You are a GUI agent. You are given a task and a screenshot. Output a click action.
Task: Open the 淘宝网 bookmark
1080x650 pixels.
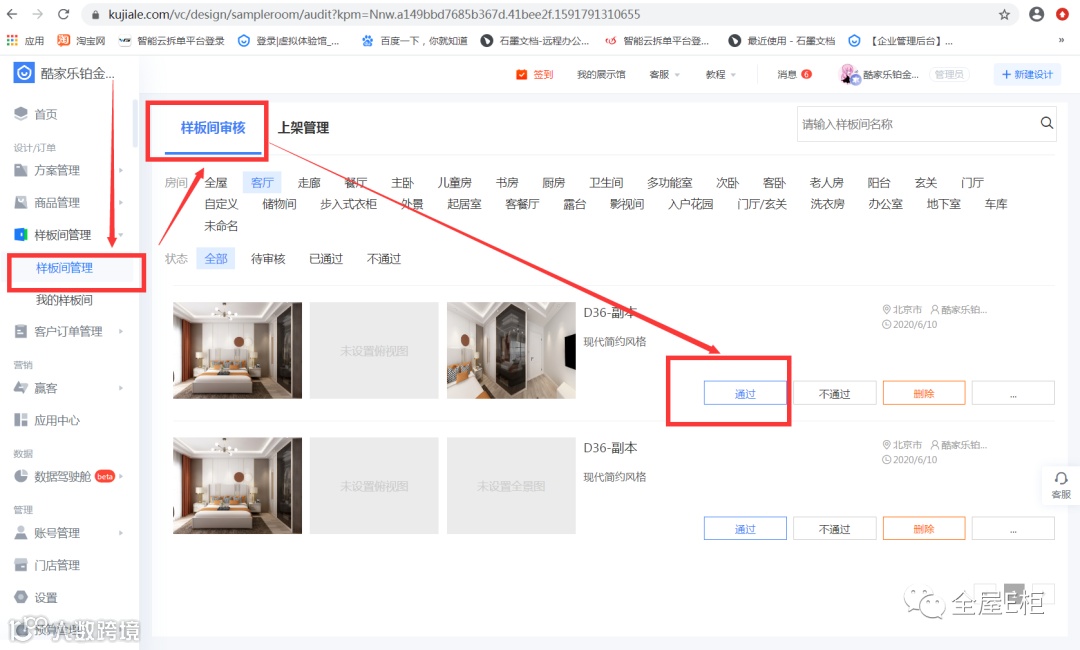81,41
